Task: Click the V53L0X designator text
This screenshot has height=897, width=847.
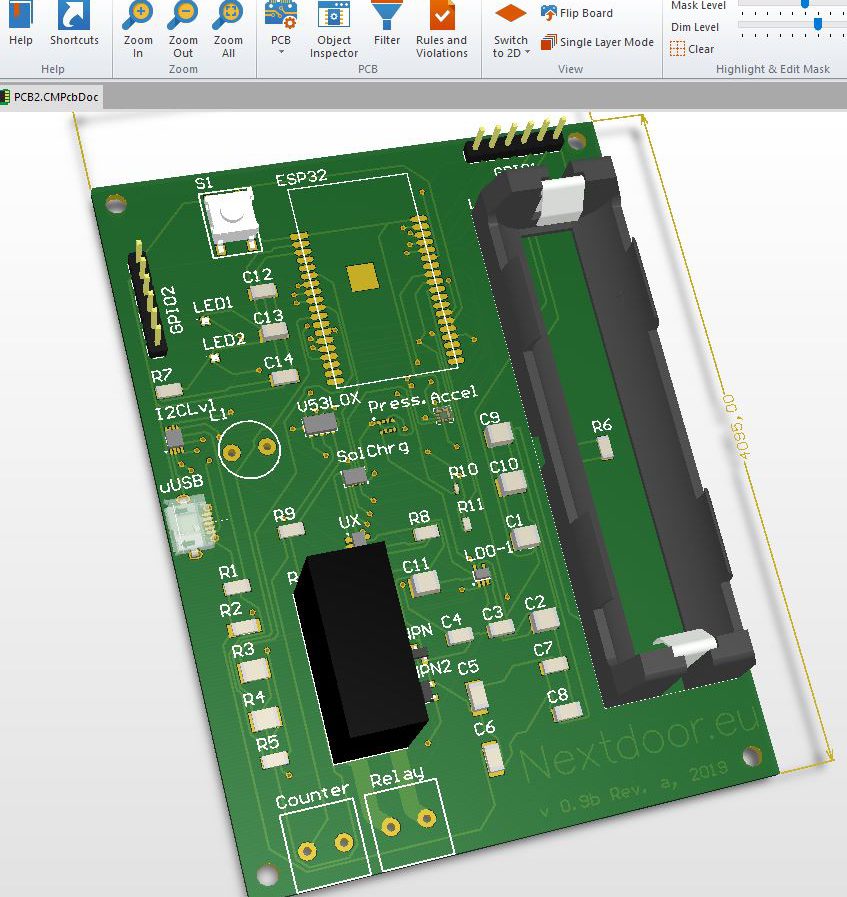Action: coord(328,402)
